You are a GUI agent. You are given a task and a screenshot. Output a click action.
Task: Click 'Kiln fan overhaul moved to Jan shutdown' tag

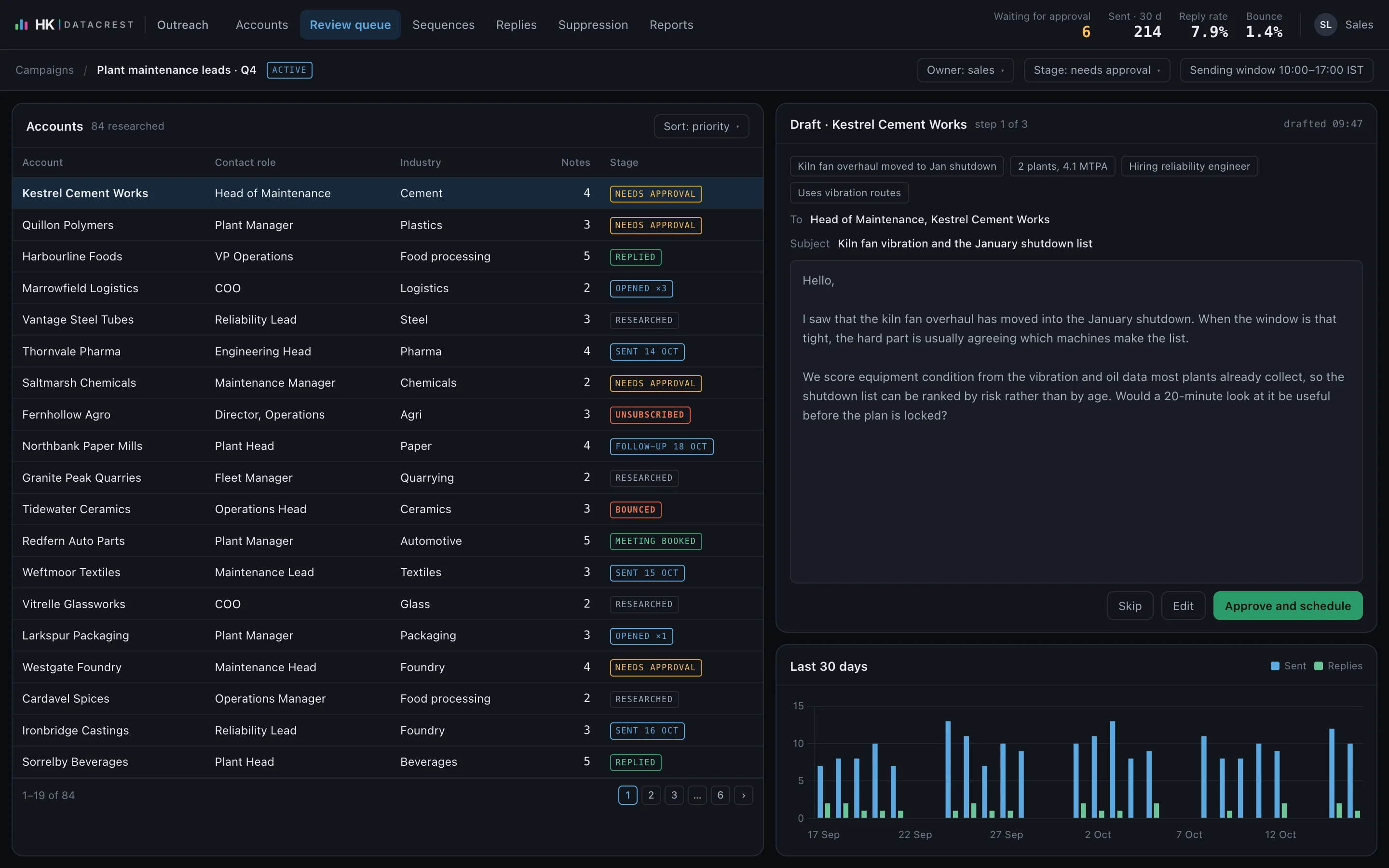point(897,166)
